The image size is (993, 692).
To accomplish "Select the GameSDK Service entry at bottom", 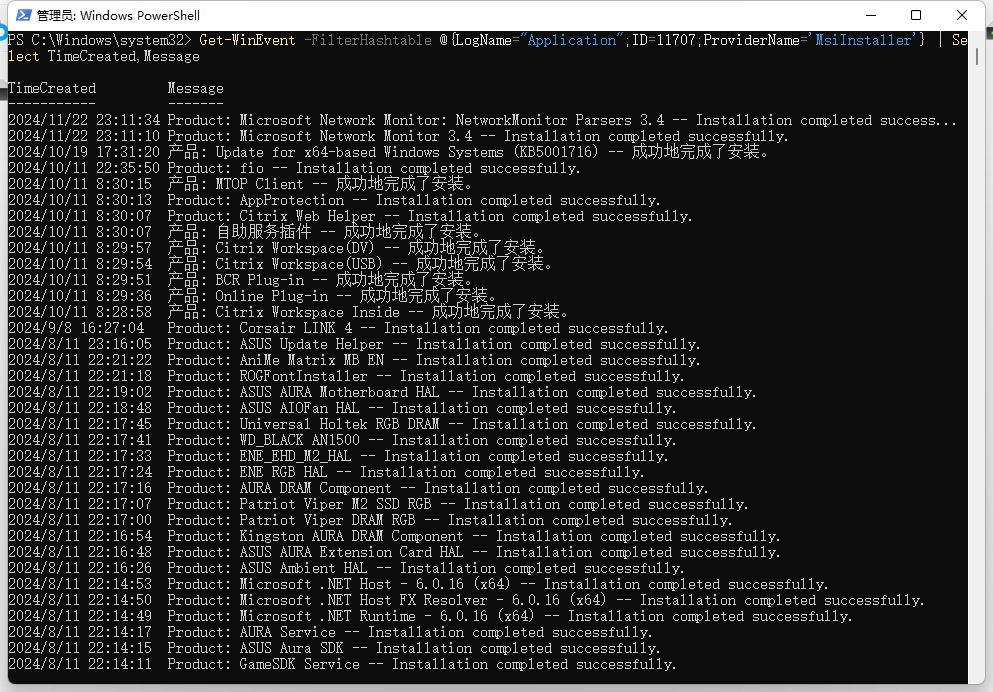I will (400, 664).
